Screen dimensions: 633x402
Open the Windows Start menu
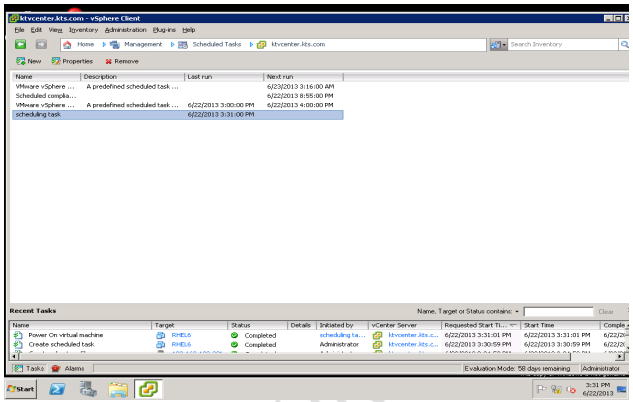pyautogui.click(x=21, y=389)
